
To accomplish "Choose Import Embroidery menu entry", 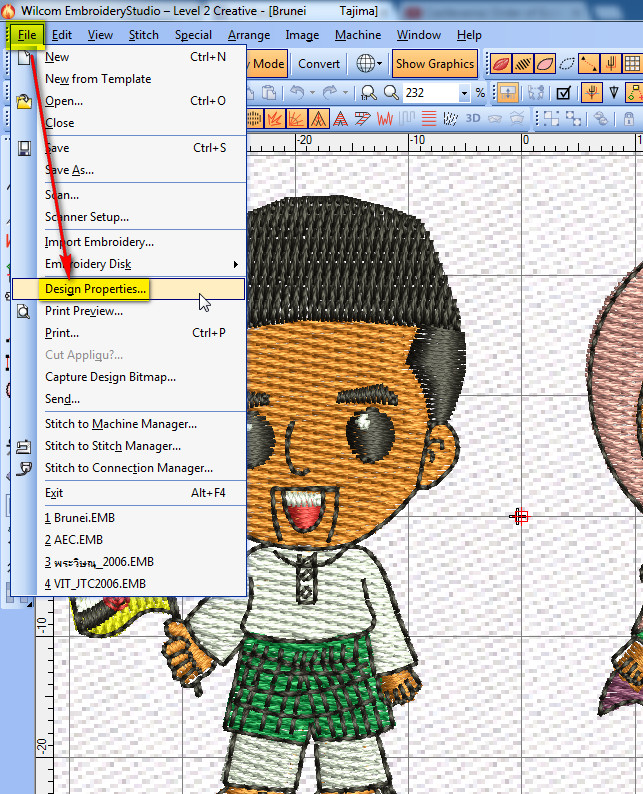I will (x=129, y=242).
